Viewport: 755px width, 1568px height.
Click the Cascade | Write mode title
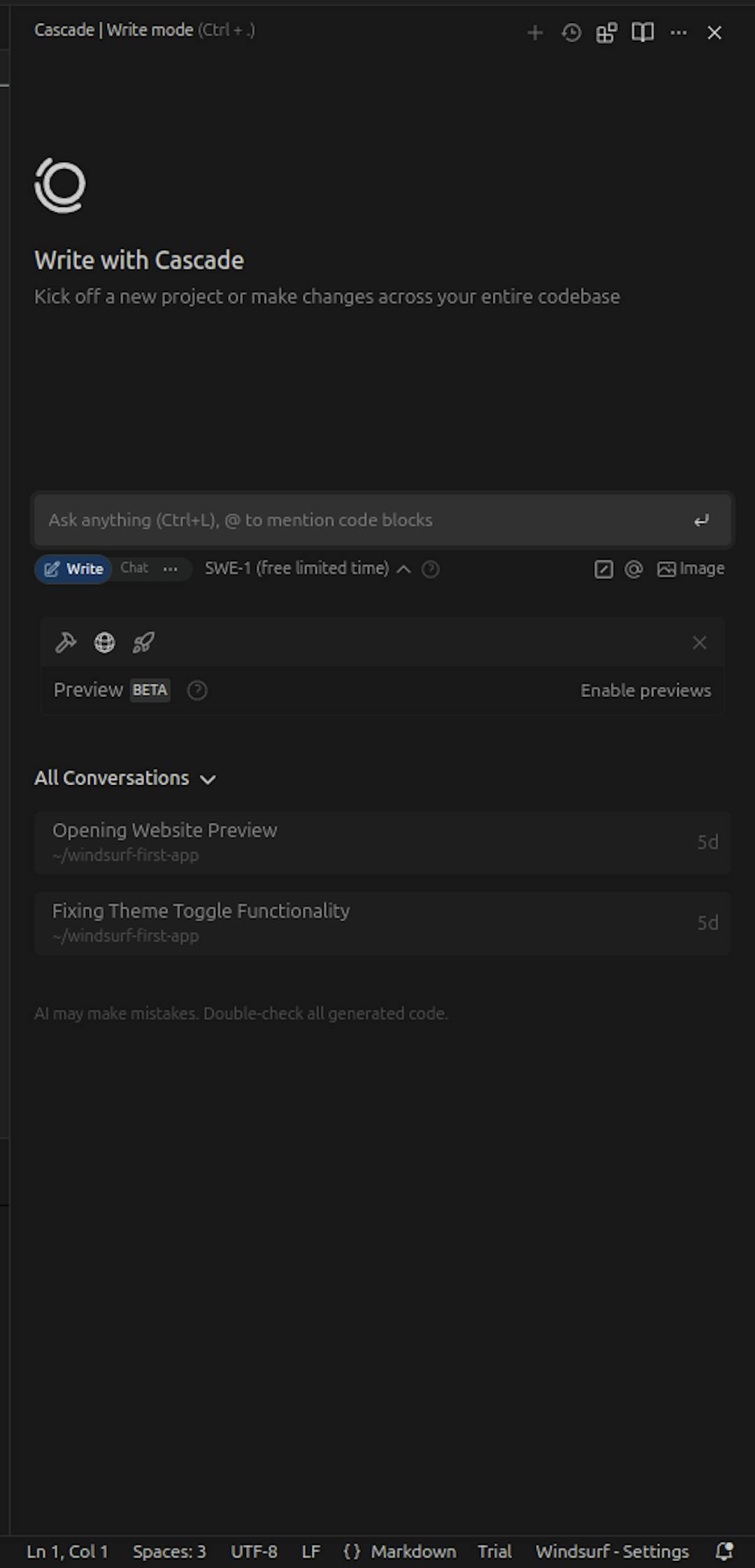coord(113,30)
